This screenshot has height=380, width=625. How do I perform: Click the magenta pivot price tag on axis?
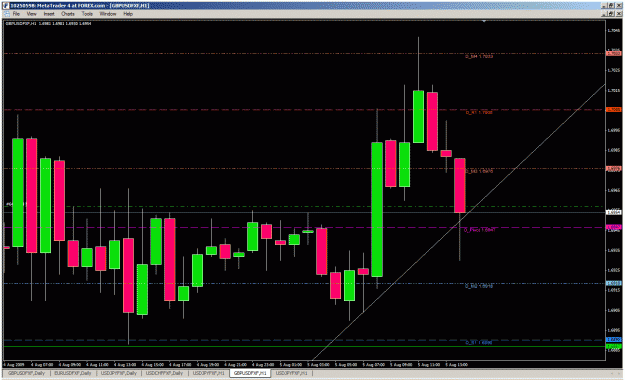(613, 227)
